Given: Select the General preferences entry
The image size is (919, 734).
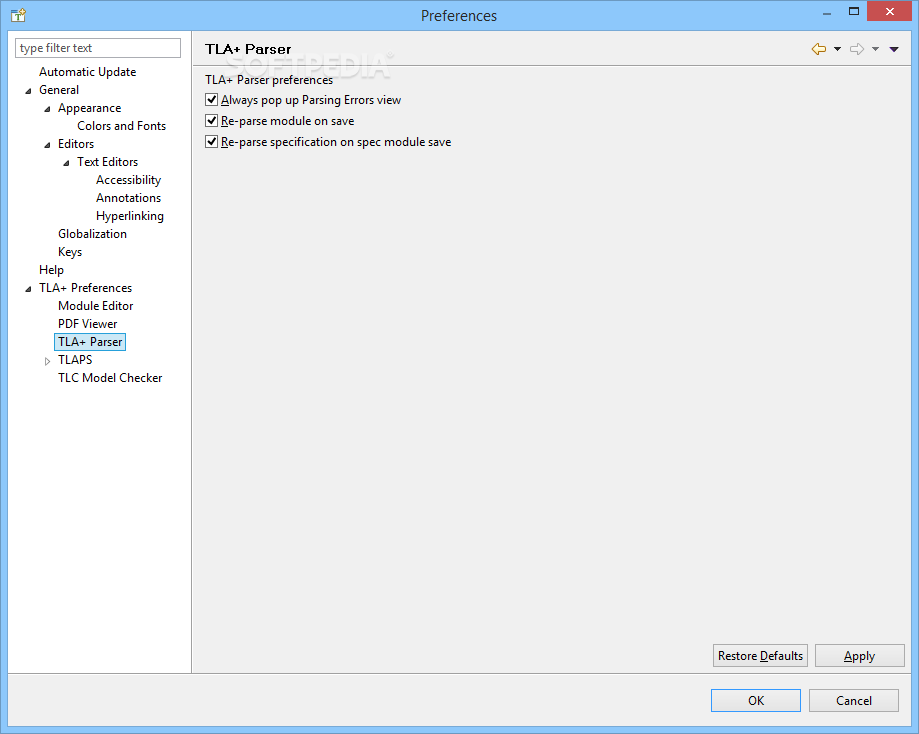Looking at the screenshot, I should 59,90.
